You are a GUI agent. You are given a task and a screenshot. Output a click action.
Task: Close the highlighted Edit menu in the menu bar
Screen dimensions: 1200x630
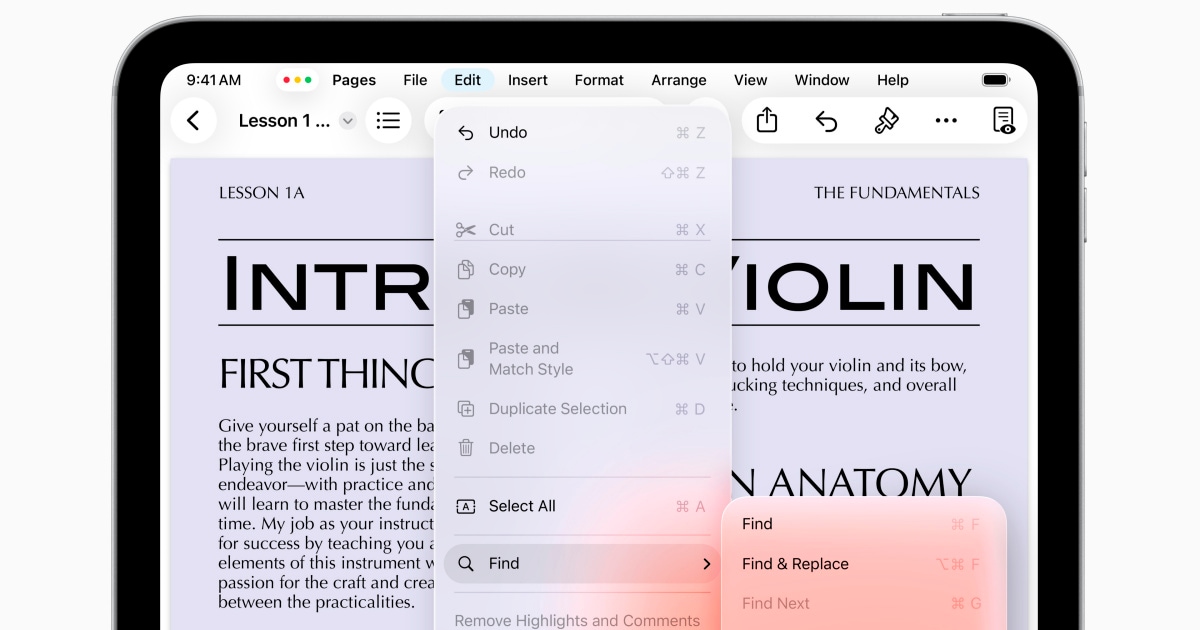point(467,80)
